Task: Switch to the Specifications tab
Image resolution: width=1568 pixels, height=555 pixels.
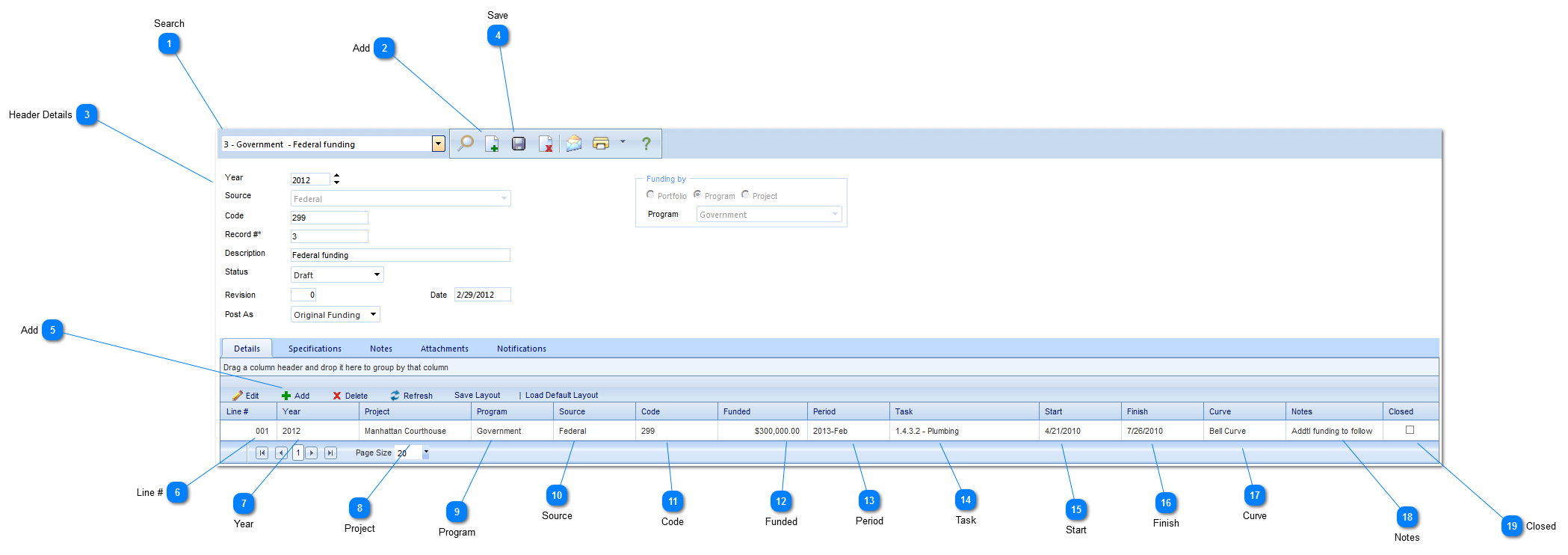Action: point(315,349)
